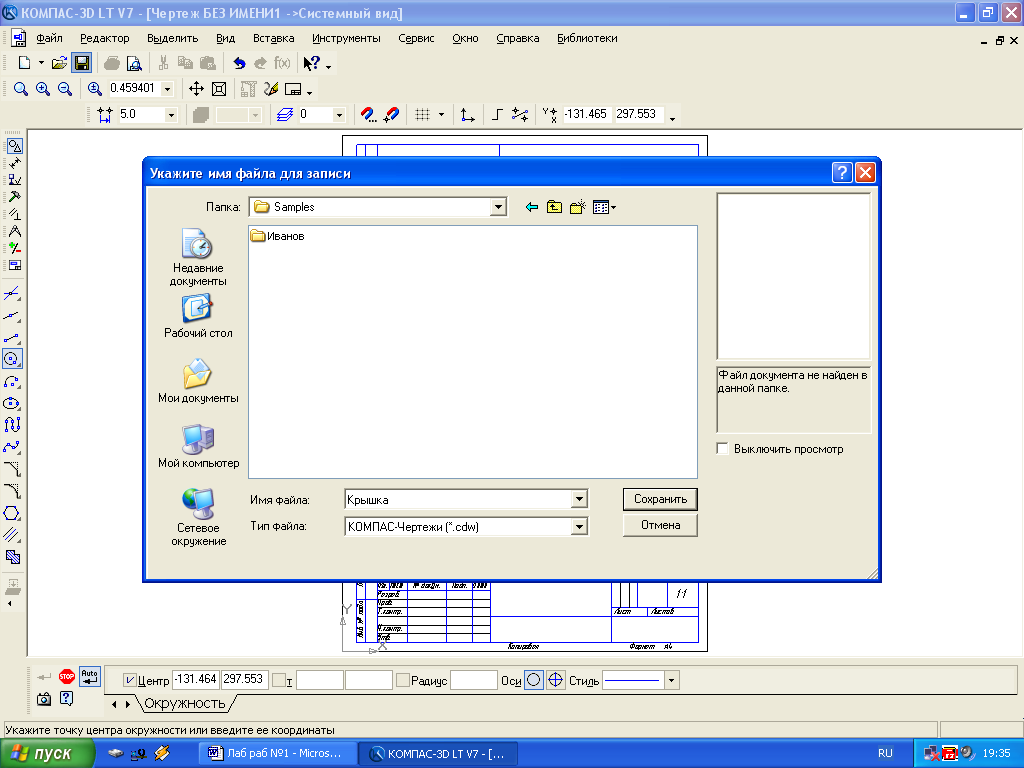Screen dimensions: 1024x768
Task: Toggle the Auto create object button
Action: pos(89,677)
